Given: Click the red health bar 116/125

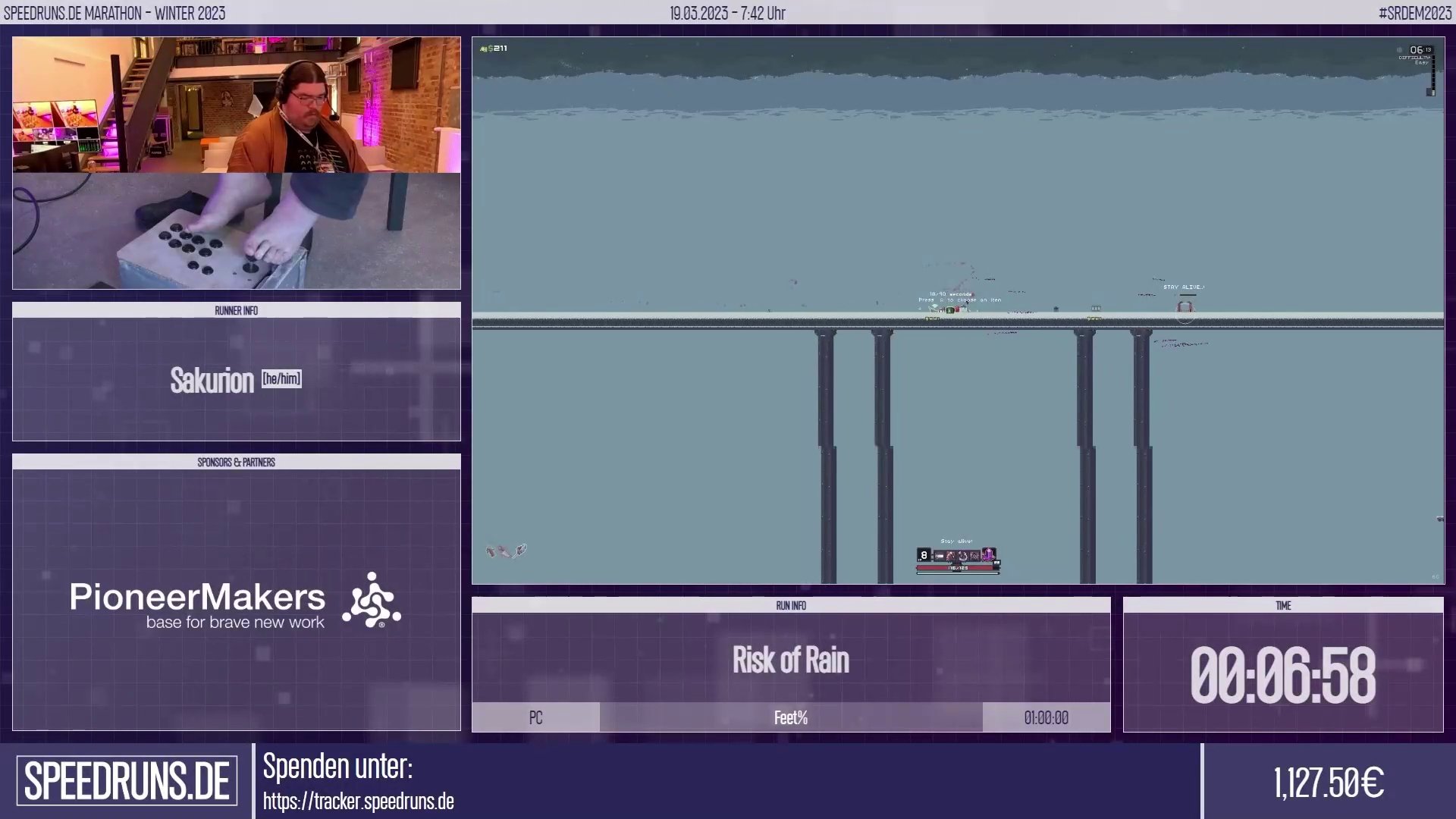Looking at the screenshot, I should pos(957,568).
